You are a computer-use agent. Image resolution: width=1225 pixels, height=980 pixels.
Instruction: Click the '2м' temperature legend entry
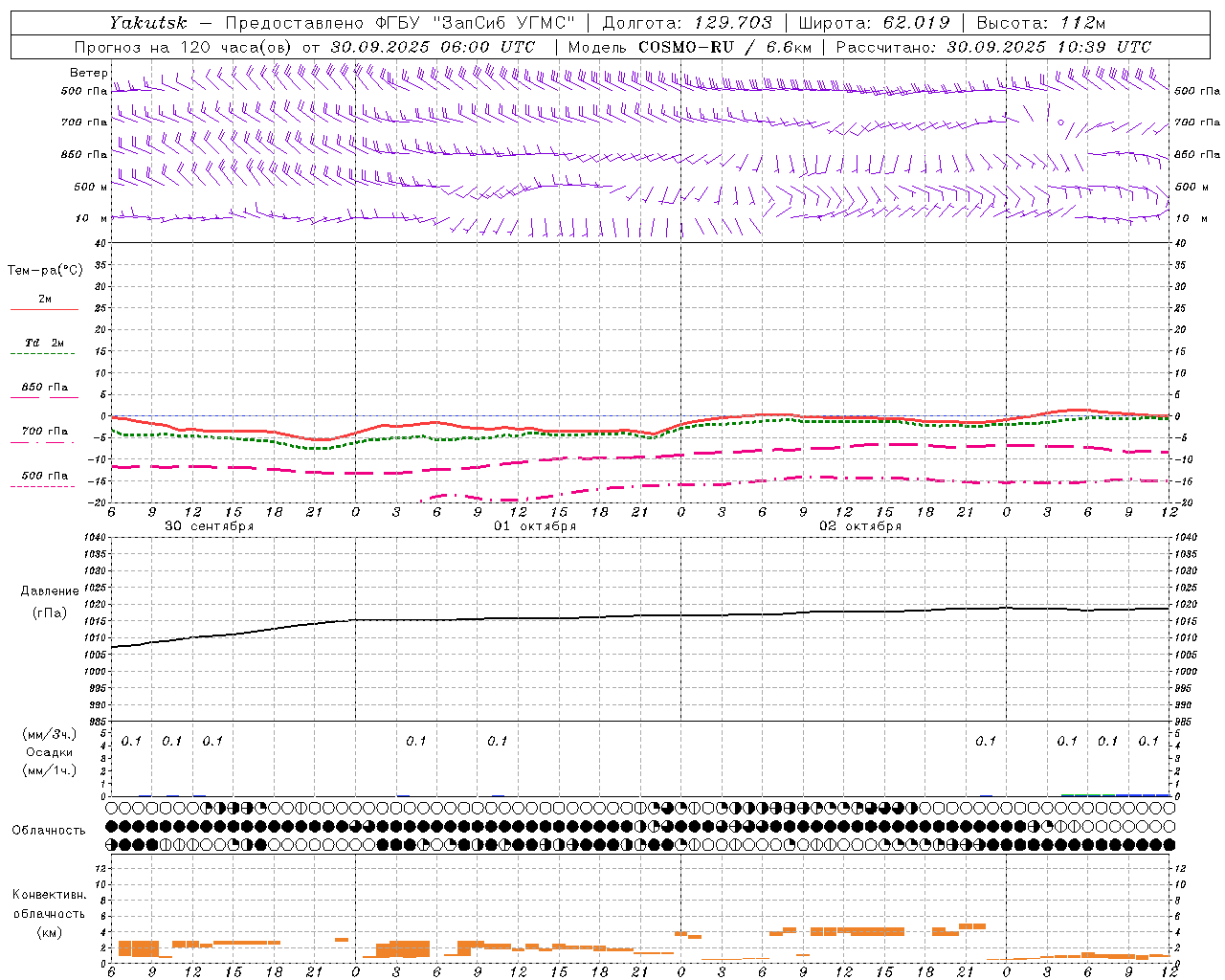tap(45, 299)
